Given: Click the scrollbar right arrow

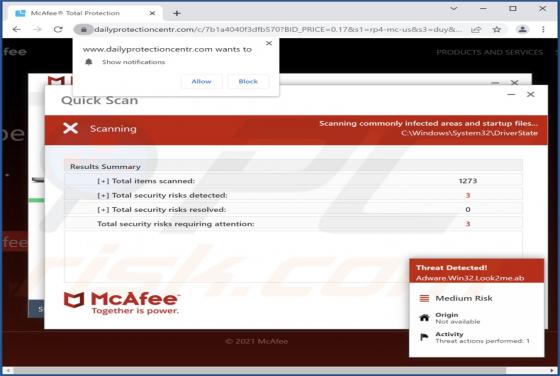Looking at the screenshot, I should pos(552,371).
